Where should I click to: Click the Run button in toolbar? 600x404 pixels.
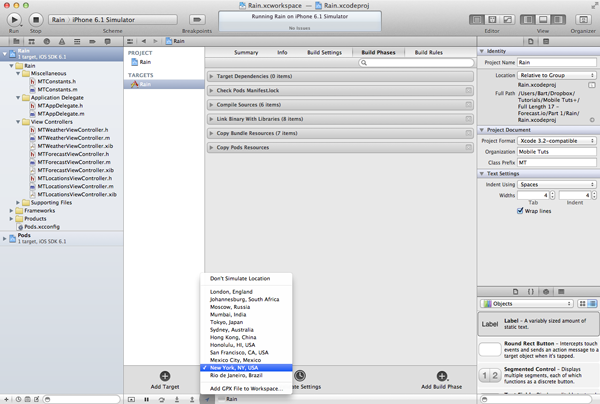pos(14,20)
